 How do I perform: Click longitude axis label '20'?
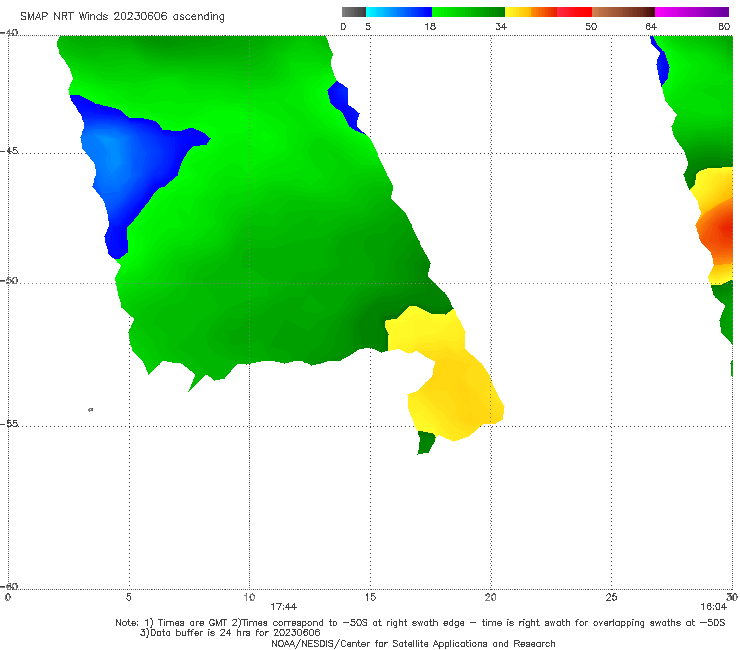pos(490,598)
